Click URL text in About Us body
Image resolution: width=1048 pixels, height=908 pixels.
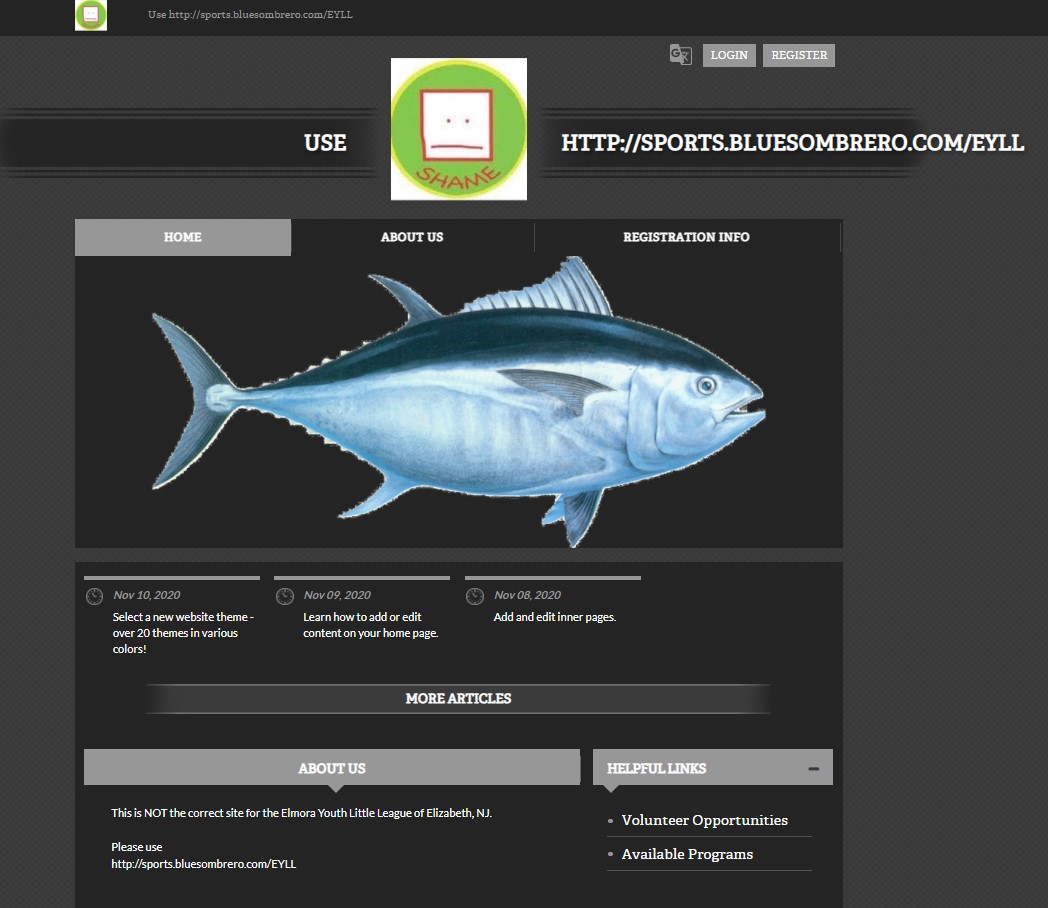pos(203,864)
